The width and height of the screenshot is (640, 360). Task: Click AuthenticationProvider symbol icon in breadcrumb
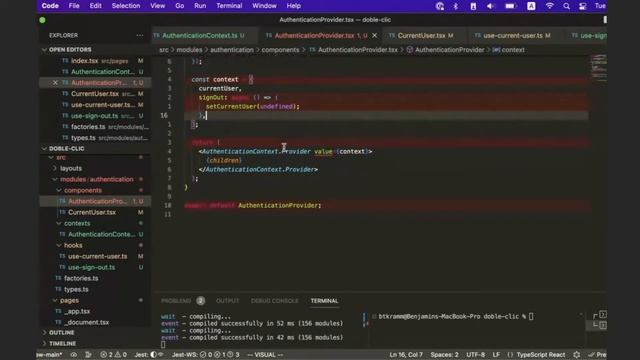(410, 50)
